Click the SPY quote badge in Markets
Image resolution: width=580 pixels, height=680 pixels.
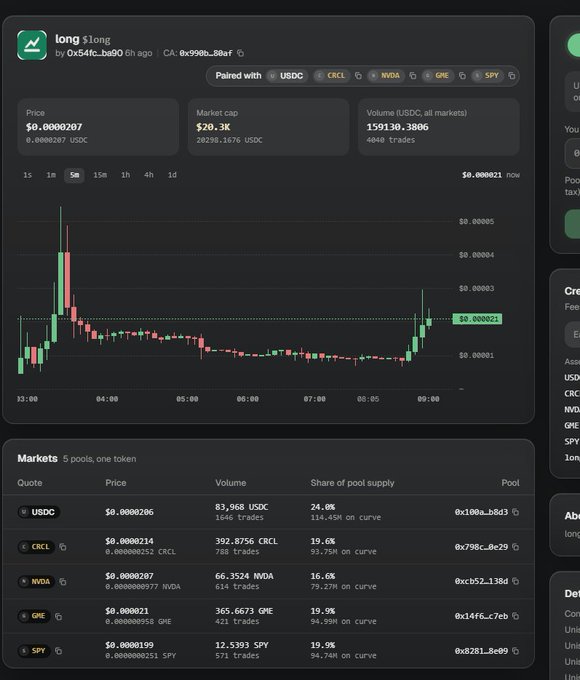34,651
